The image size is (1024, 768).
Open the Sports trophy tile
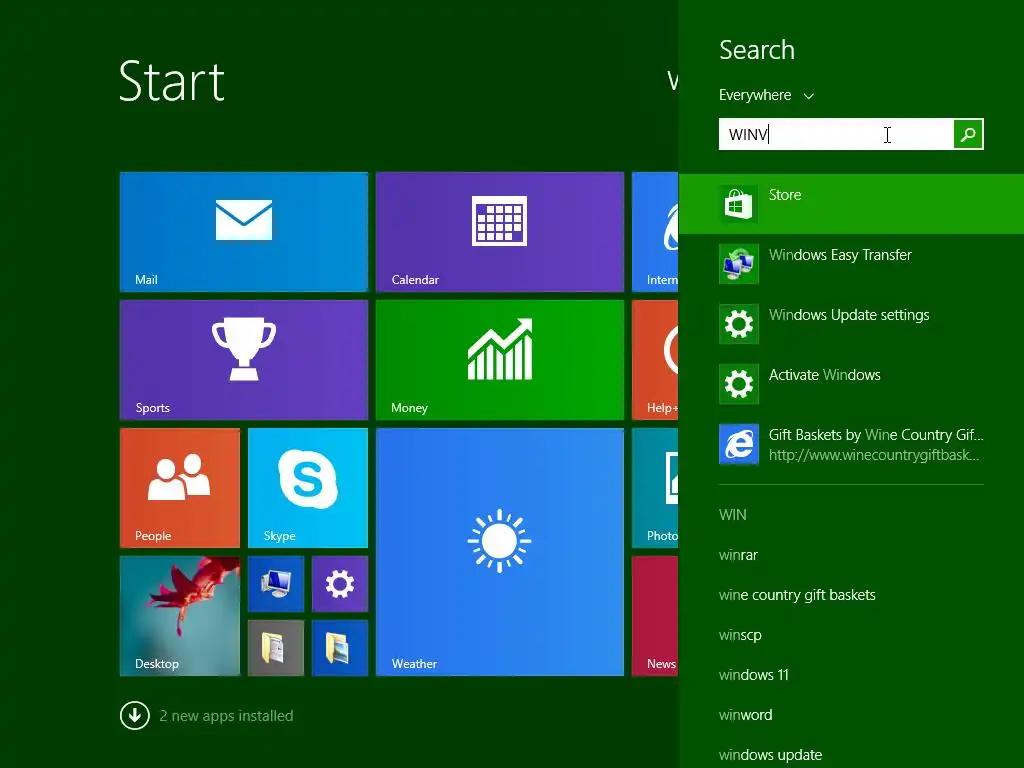244,360
